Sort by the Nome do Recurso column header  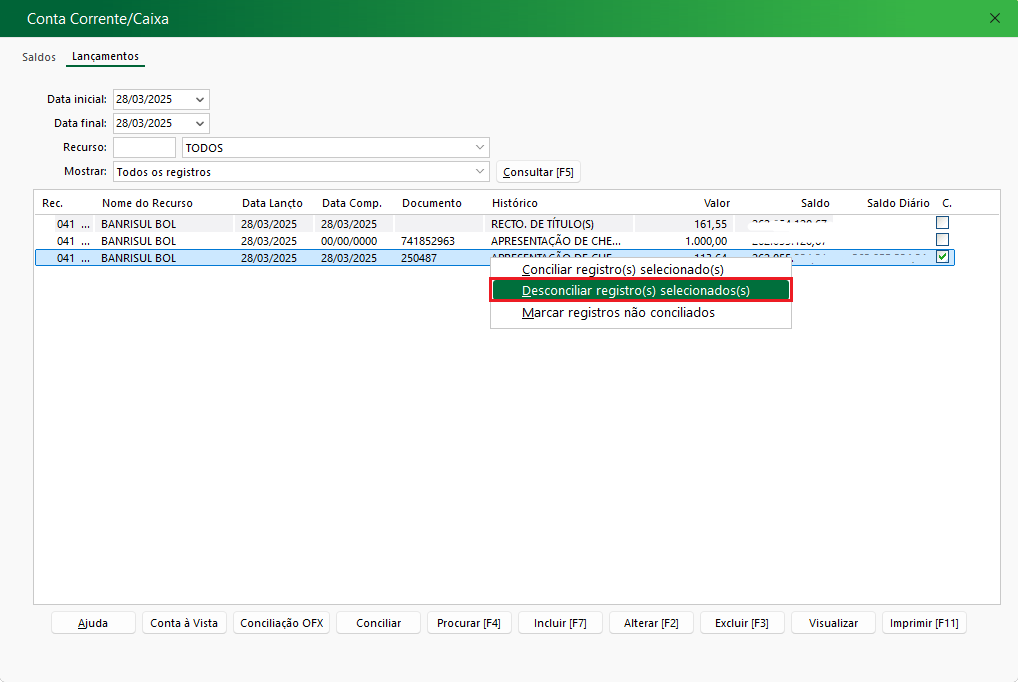[147, 203]
